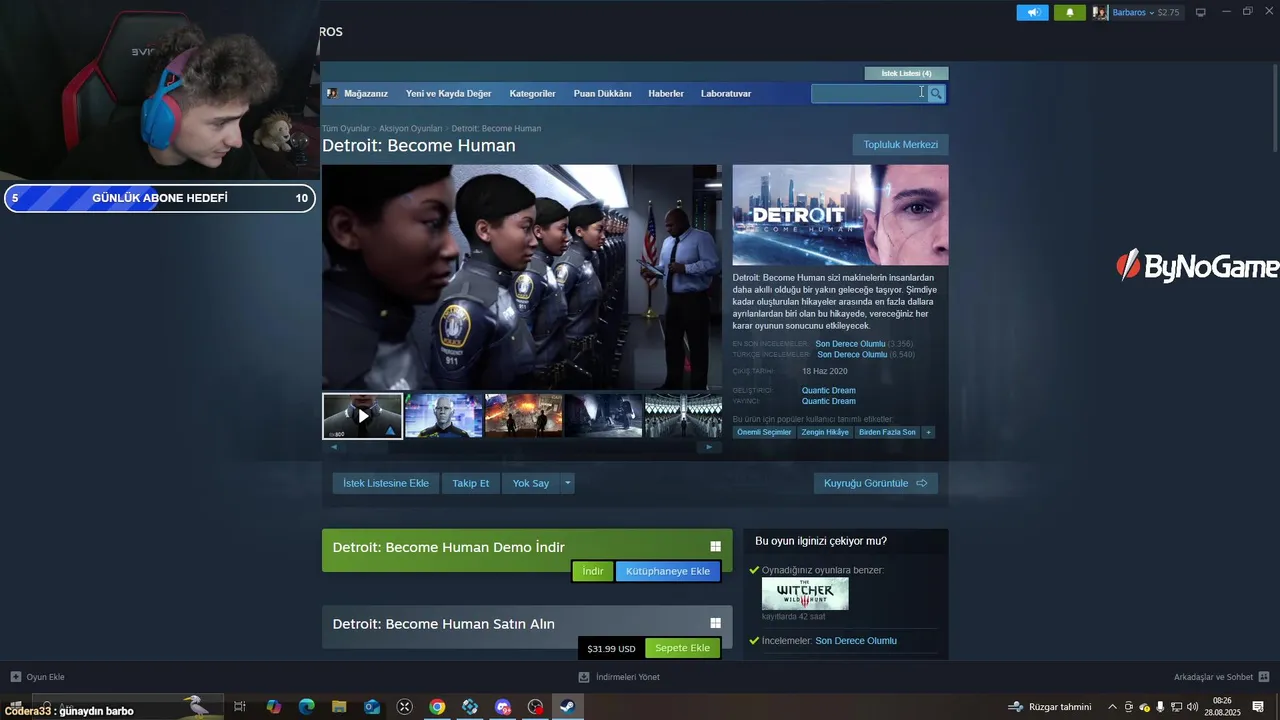The image size is (1280, 720).
Task: Click the Detroit Become Human header image
Action: 840,215
